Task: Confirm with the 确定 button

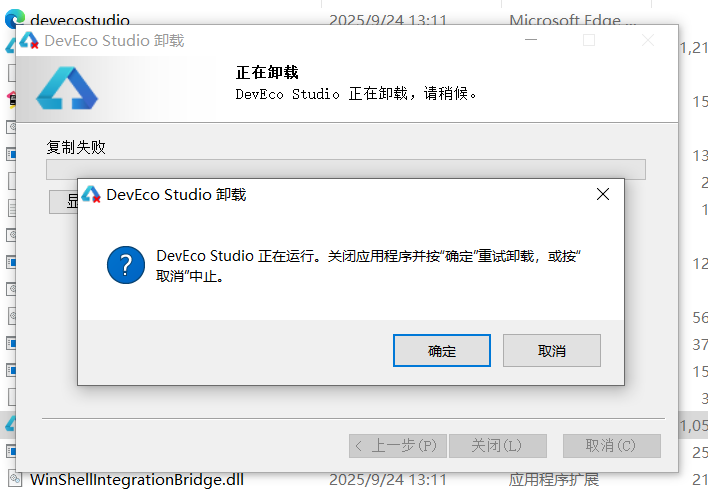Action: (x=442, y=350)
